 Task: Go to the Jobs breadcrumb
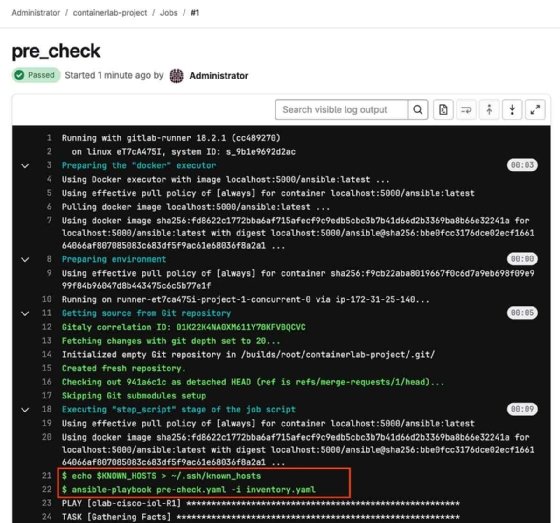click(x=169, y=13)
